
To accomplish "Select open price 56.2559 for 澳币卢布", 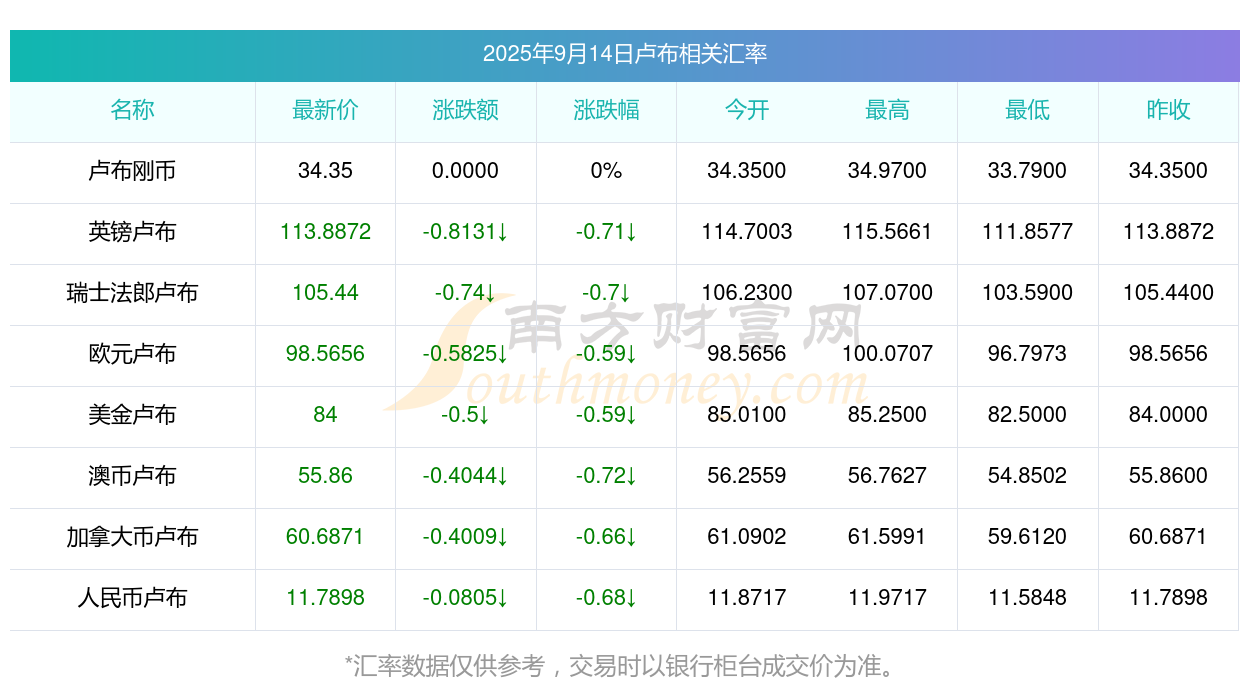I will point(747,476).
